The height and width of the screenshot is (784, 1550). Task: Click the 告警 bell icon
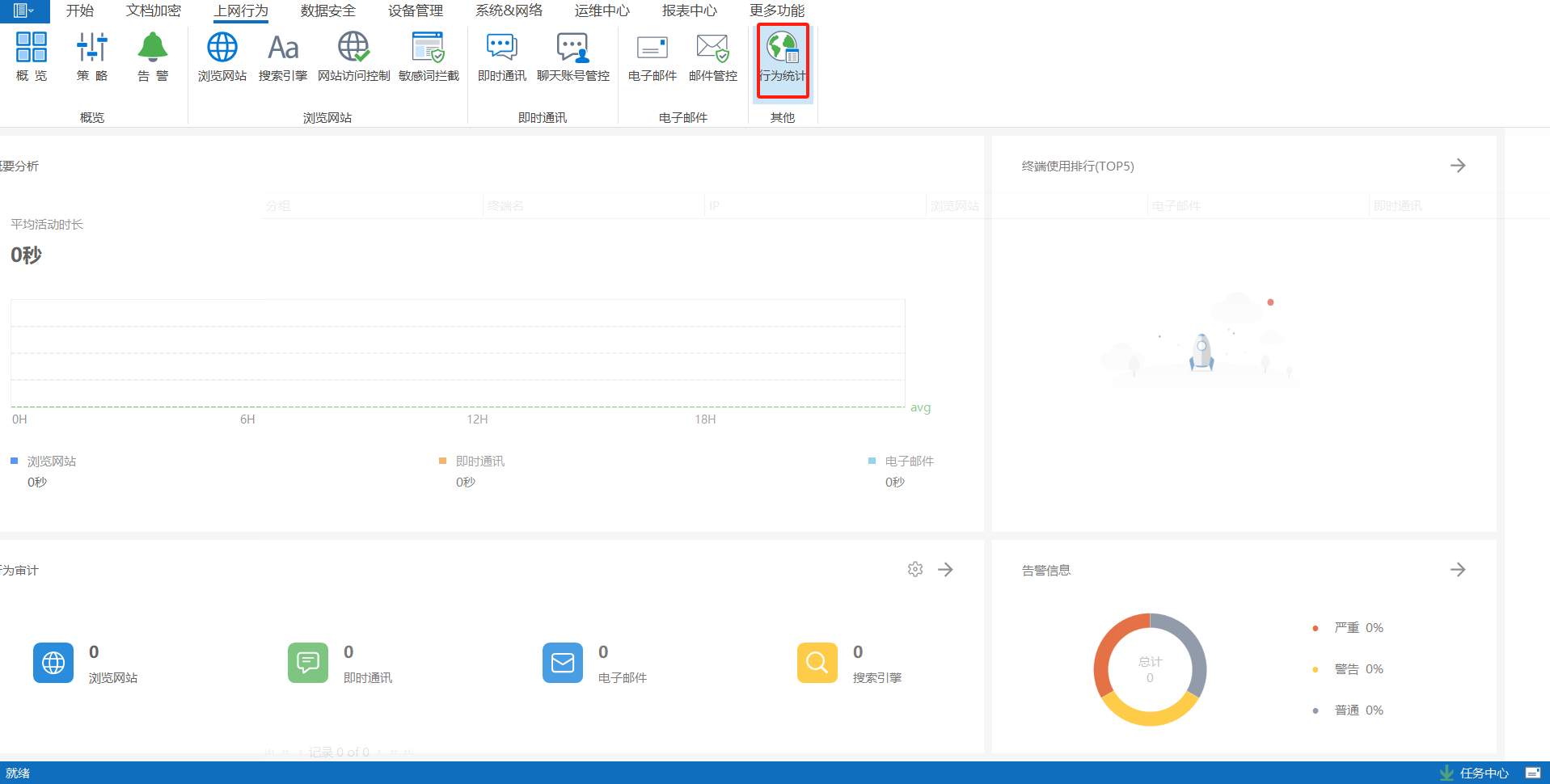(152, 57)
